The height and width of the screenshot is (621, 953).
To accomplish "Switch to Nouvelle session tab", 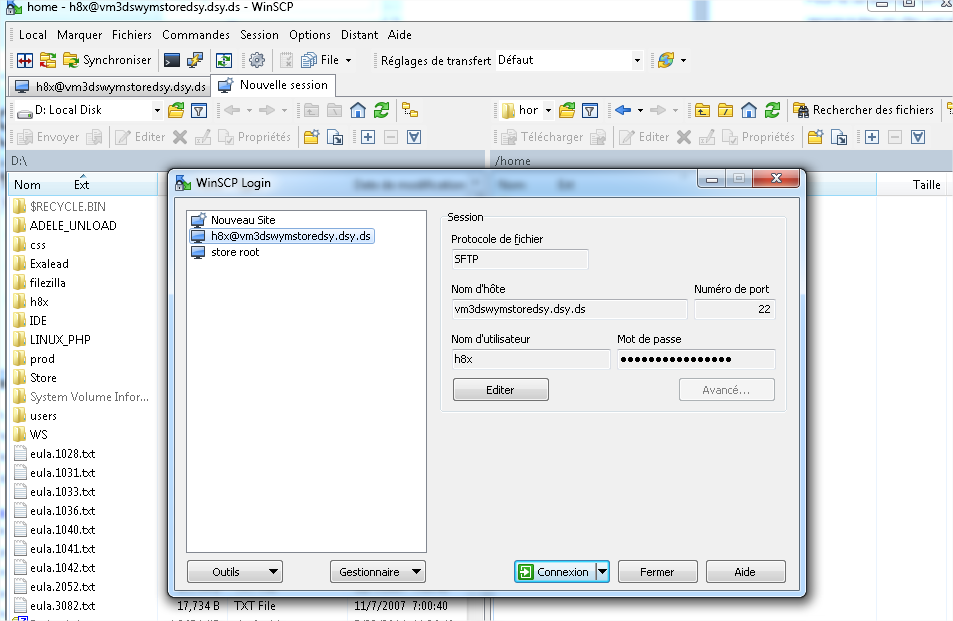I will (x=274, y=85).
